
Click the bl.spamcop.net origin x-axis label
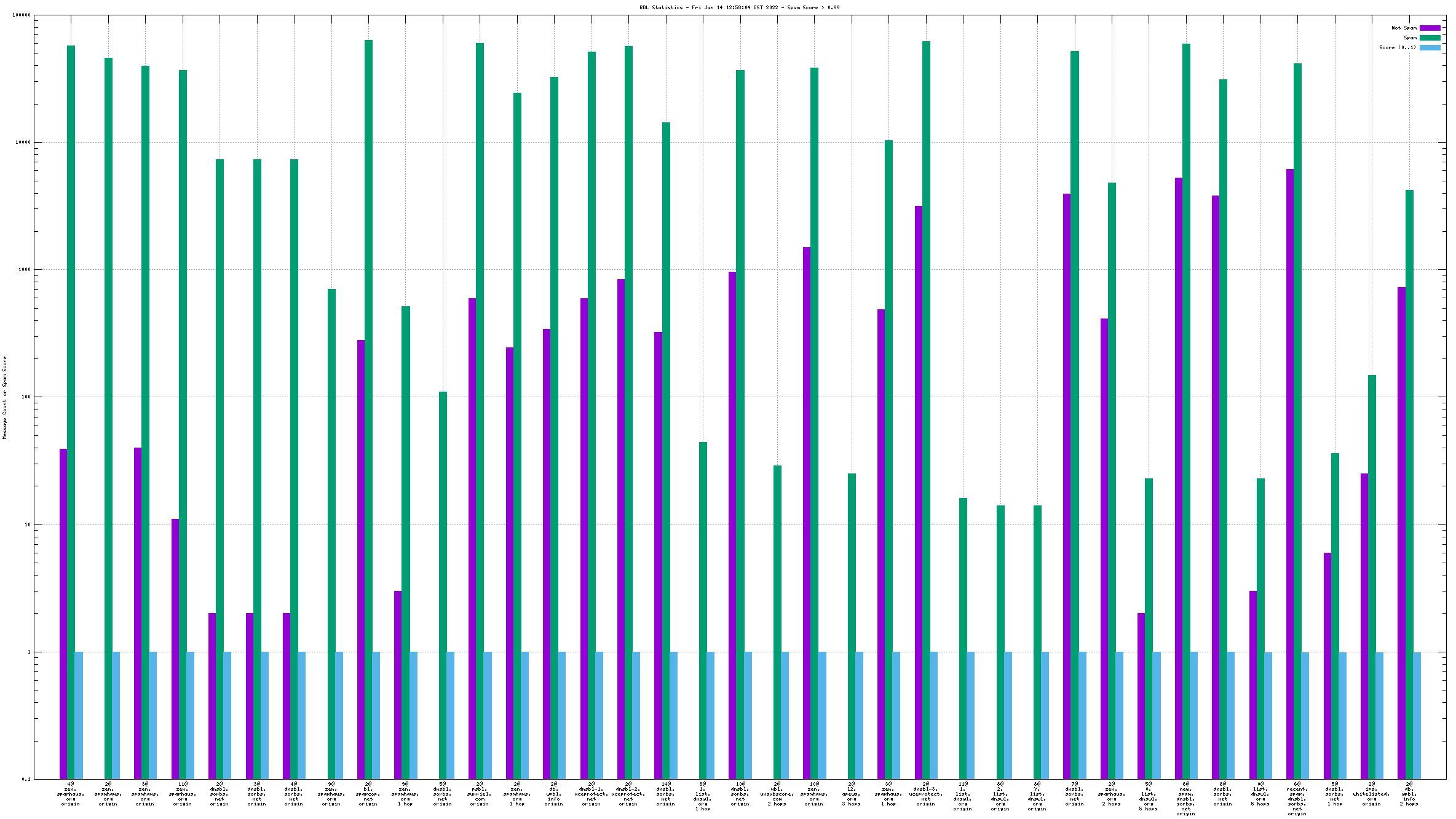(x=368, y=794)
